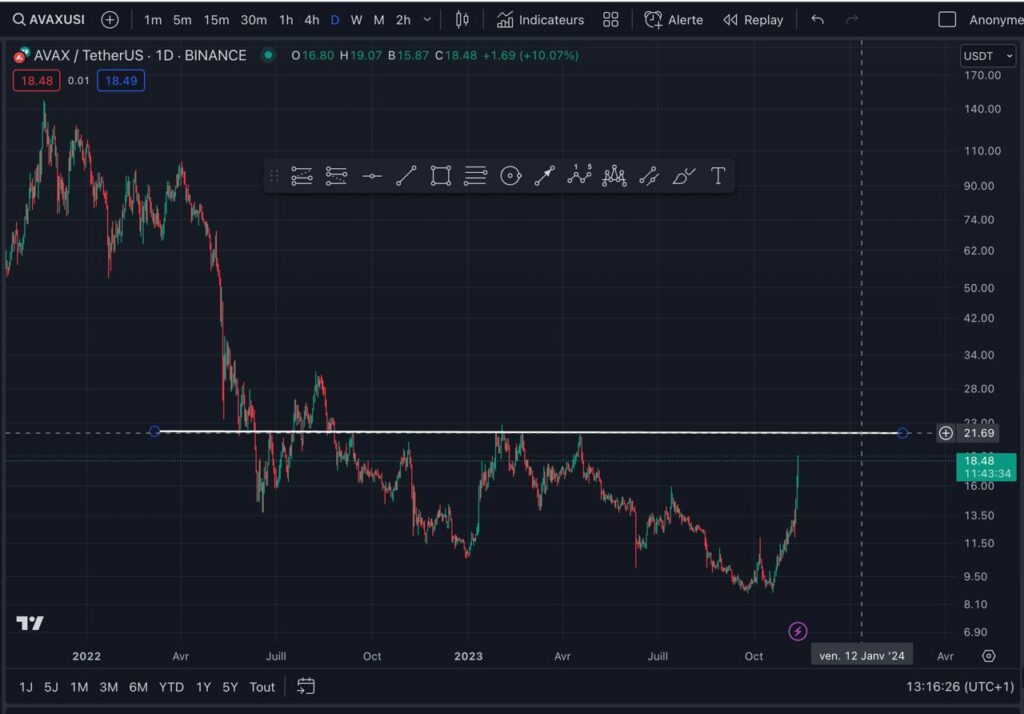Image resolution: width=1024 pixels, height=714 pixels.
Task: Select the 1m timeframe
Action: pyautogui.click(x=153, y=20)
